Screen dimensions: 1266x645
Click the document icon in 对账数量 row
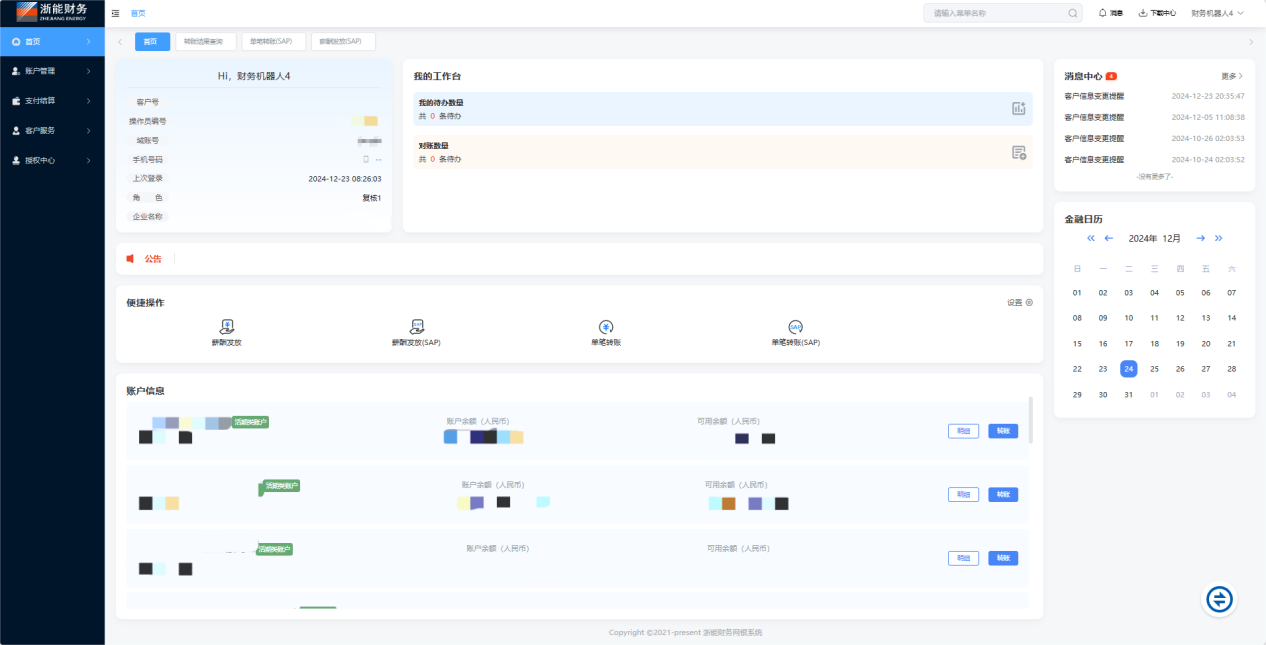pos(1018,152)
